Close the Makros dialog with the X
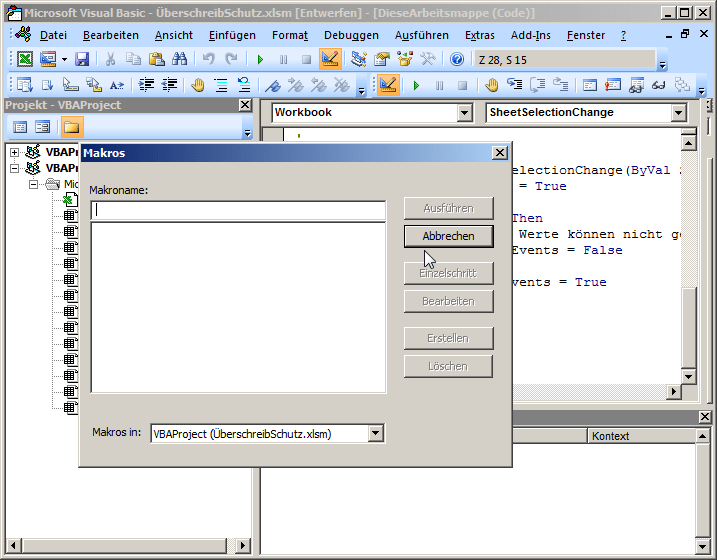 tap(500, 153)
